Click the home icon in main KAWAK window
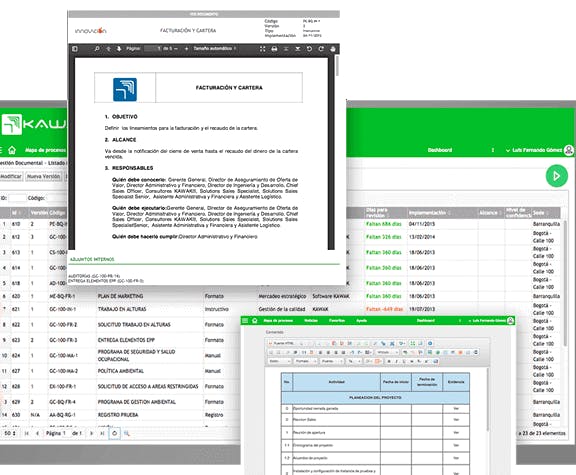 click(x=12, y=150)
